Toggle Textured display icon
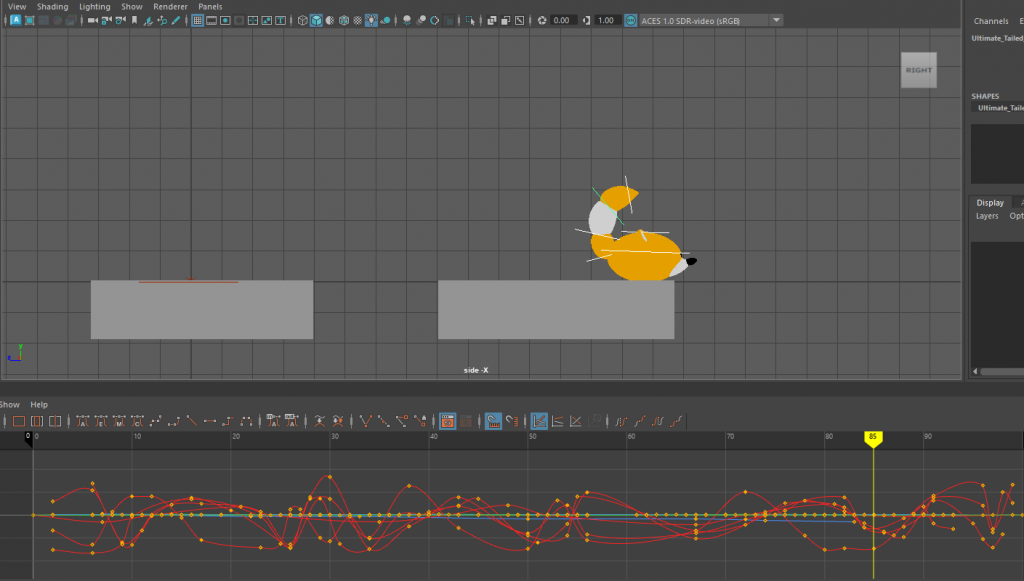The image size is (1024, 581). click(x=357, y=20)
